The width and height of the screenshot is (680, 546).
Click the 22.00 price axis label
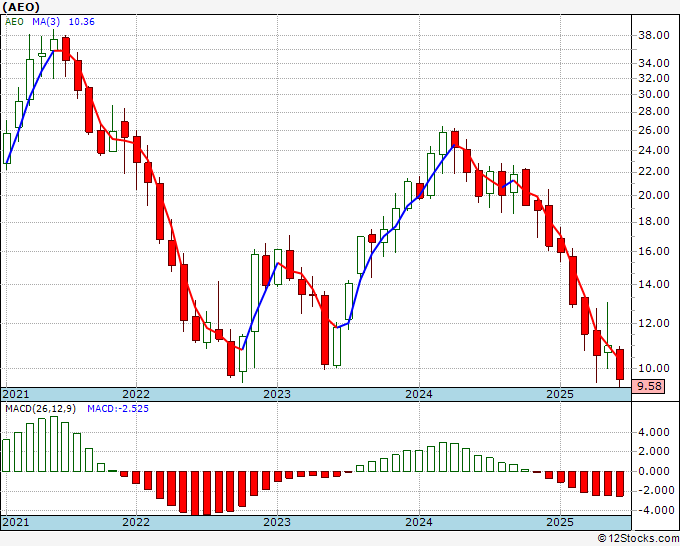[654, 172]
